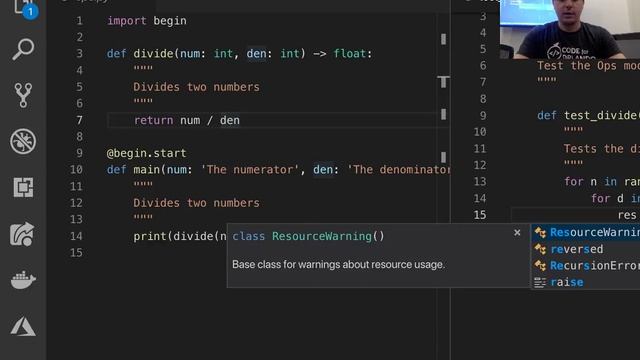
Task: Click 'res' text on line 15 right editor
Action: pyautogui.click(x=627, y=215)
